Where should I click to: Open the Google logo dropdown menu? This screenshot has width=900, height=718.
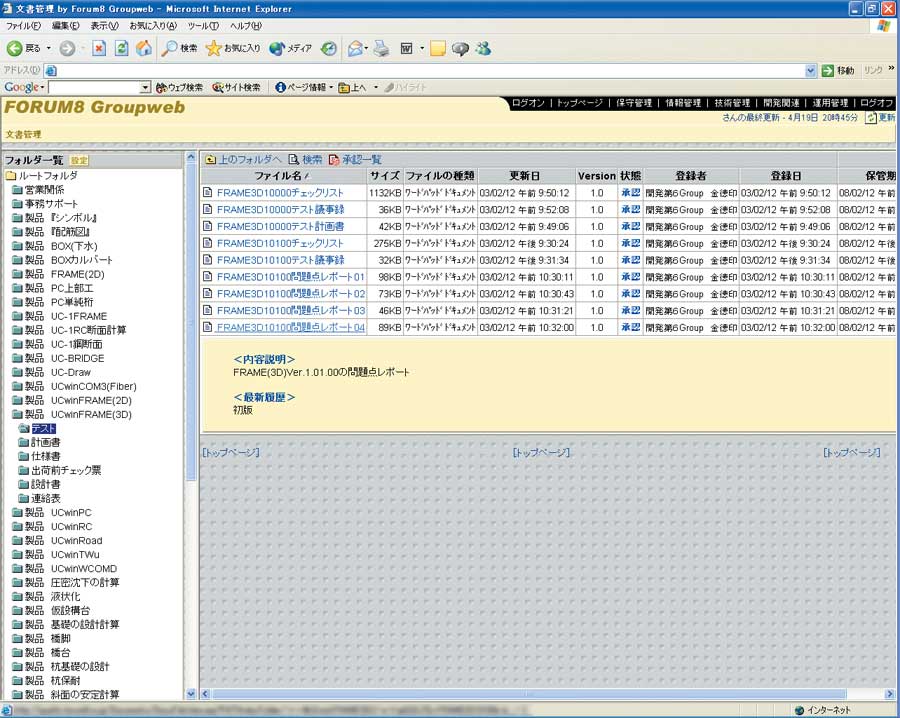24,87
